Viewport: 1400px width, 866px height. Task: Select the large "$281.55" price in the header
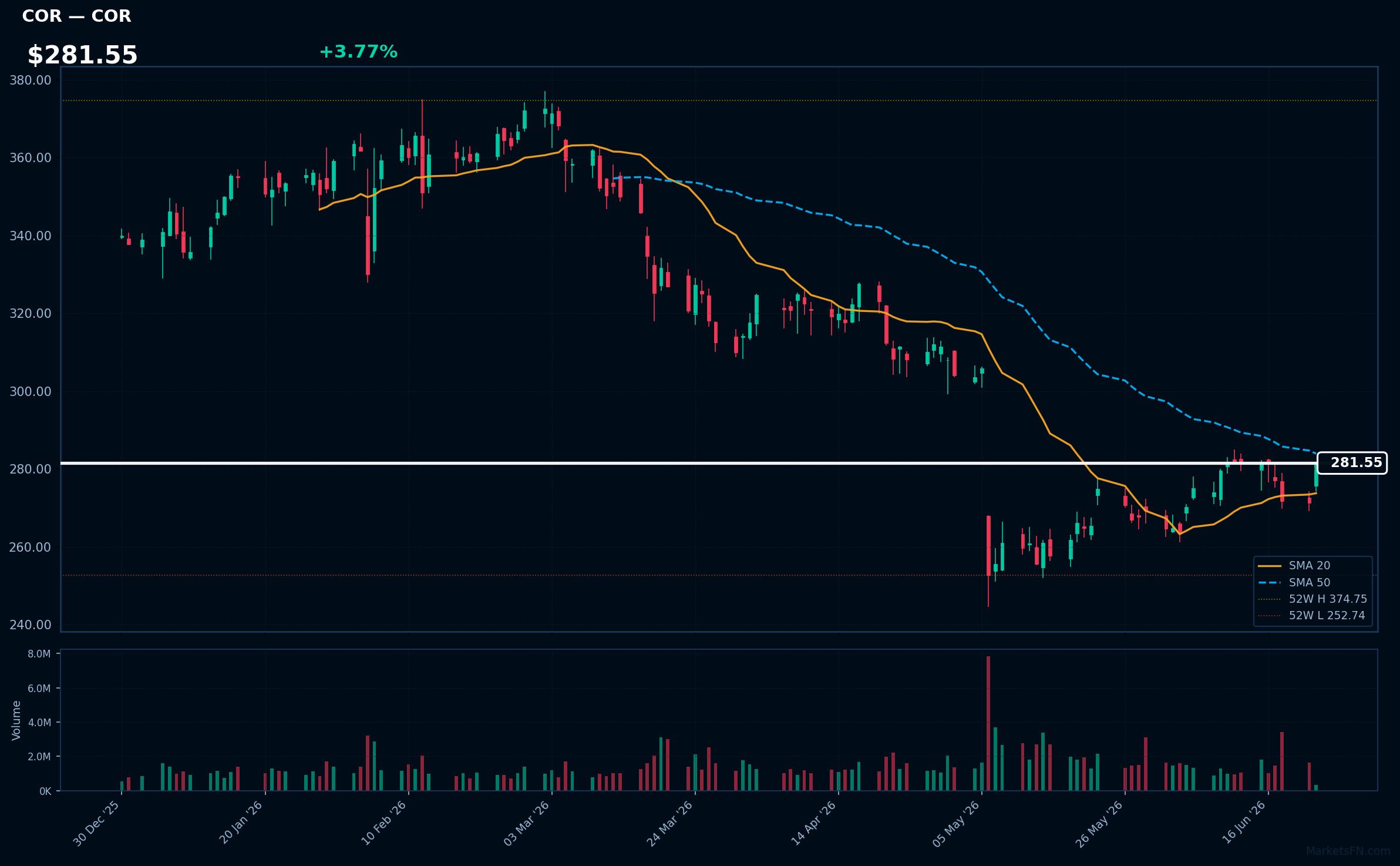pos(82,55)
